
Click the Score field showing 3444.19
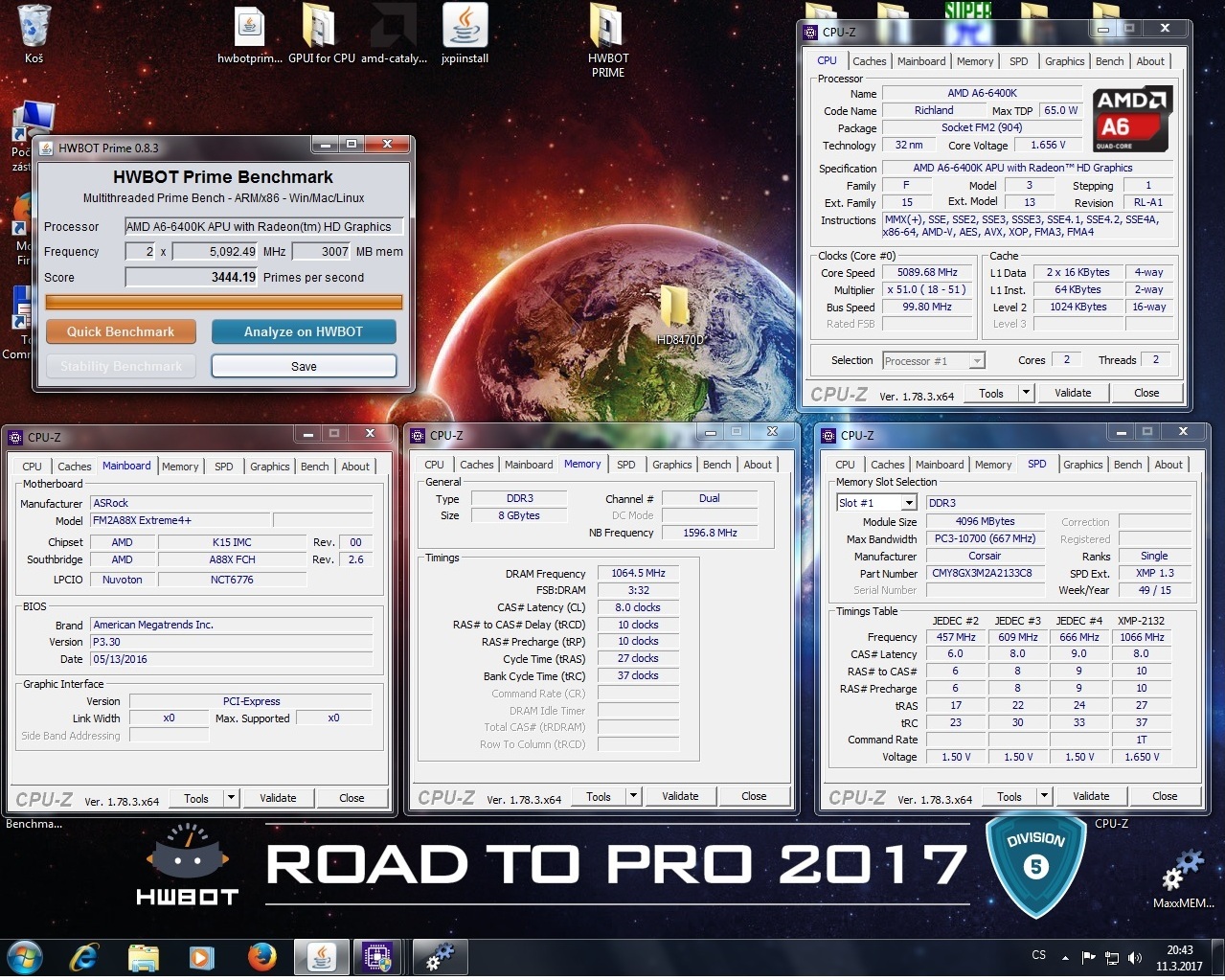[x=192, y=278]
